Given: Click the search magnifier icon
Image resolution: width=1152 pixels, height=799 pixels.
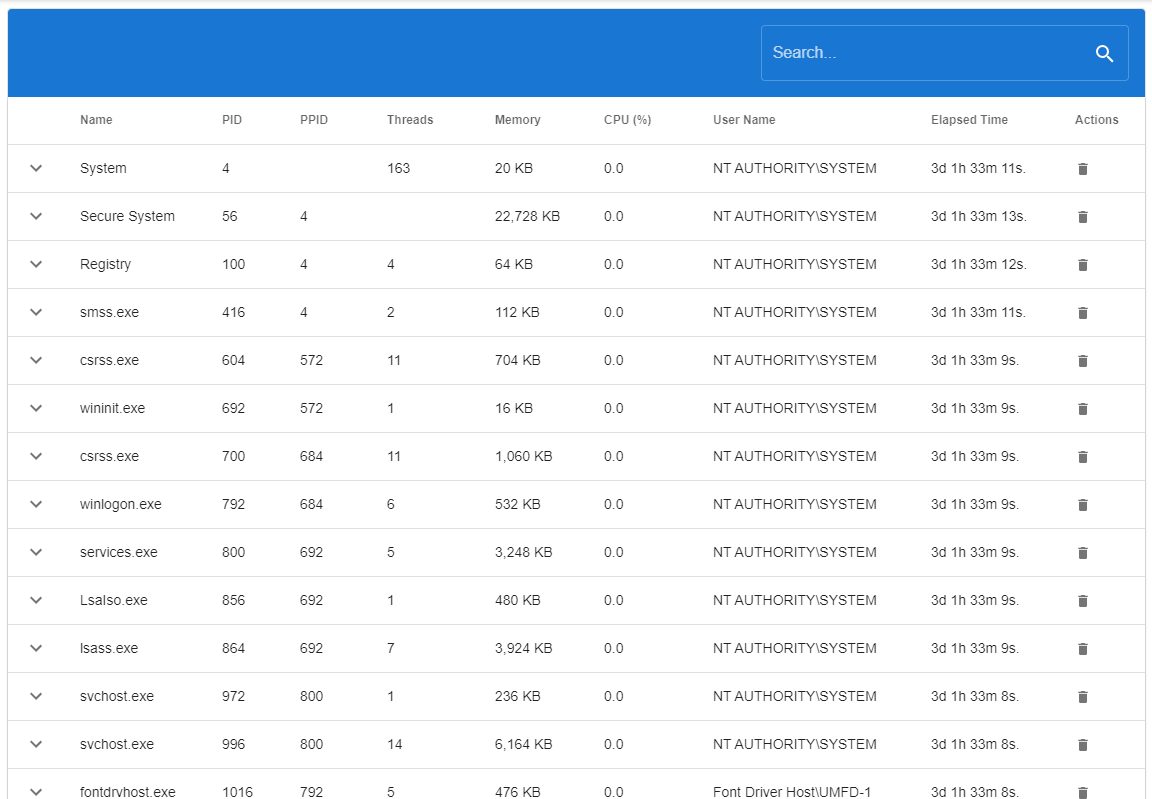Looking at the screenshot, I should click(1104, 53).
